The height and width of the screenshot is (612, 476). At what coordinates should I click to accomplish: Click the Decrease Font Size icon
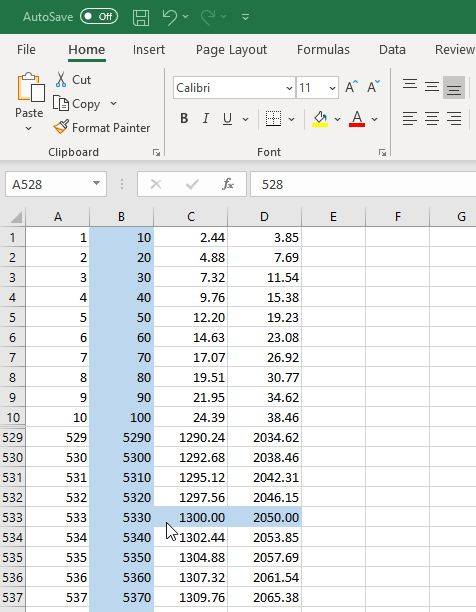coord(373,87)
